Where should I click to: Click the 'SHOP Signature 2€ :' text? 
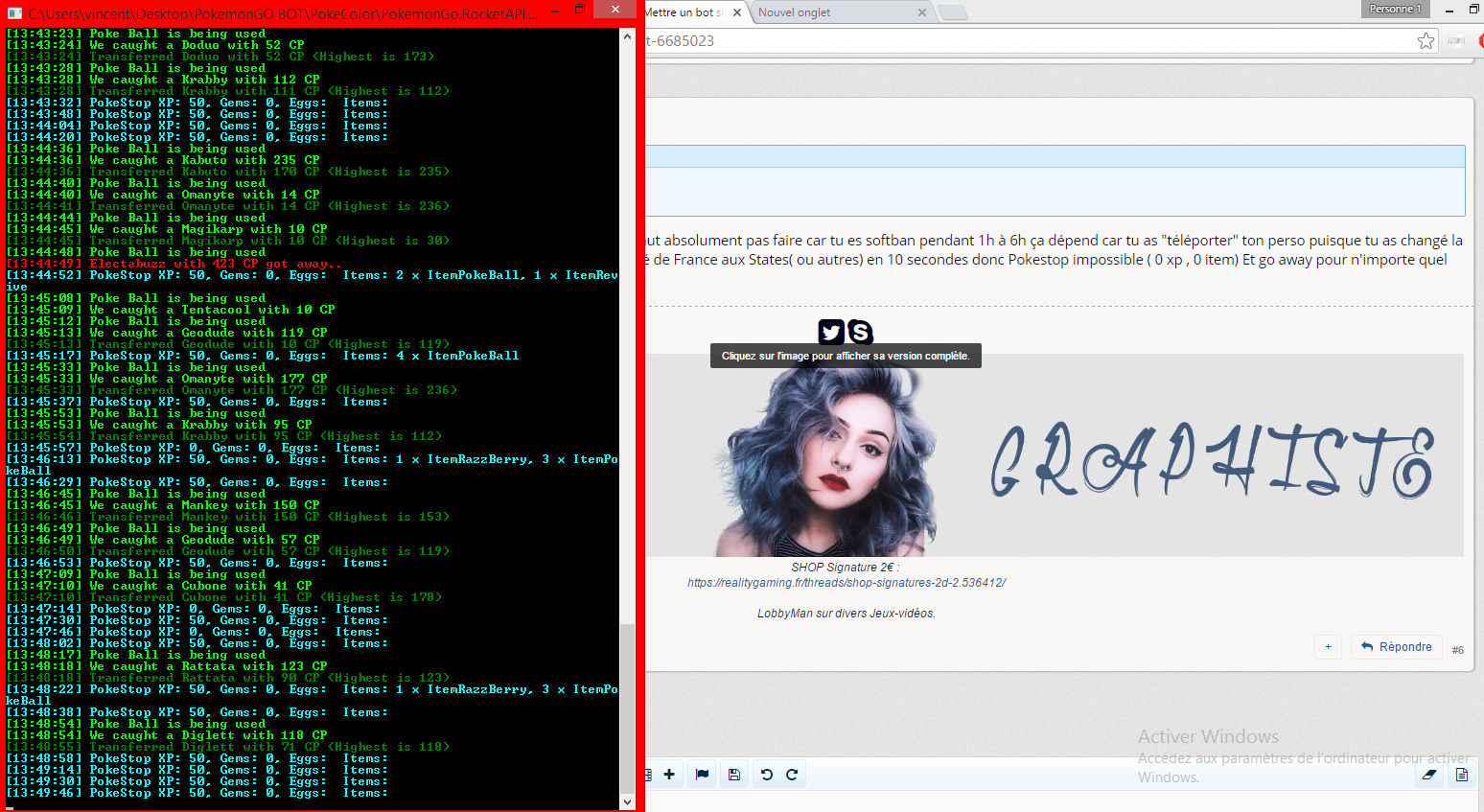[x=845, y=568]
